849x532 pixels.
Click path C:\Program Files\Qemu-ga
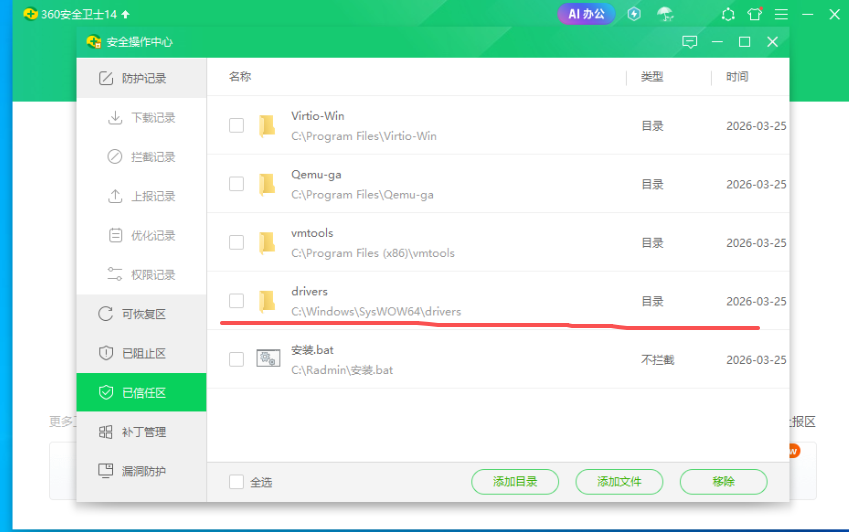tap(362, 195)
